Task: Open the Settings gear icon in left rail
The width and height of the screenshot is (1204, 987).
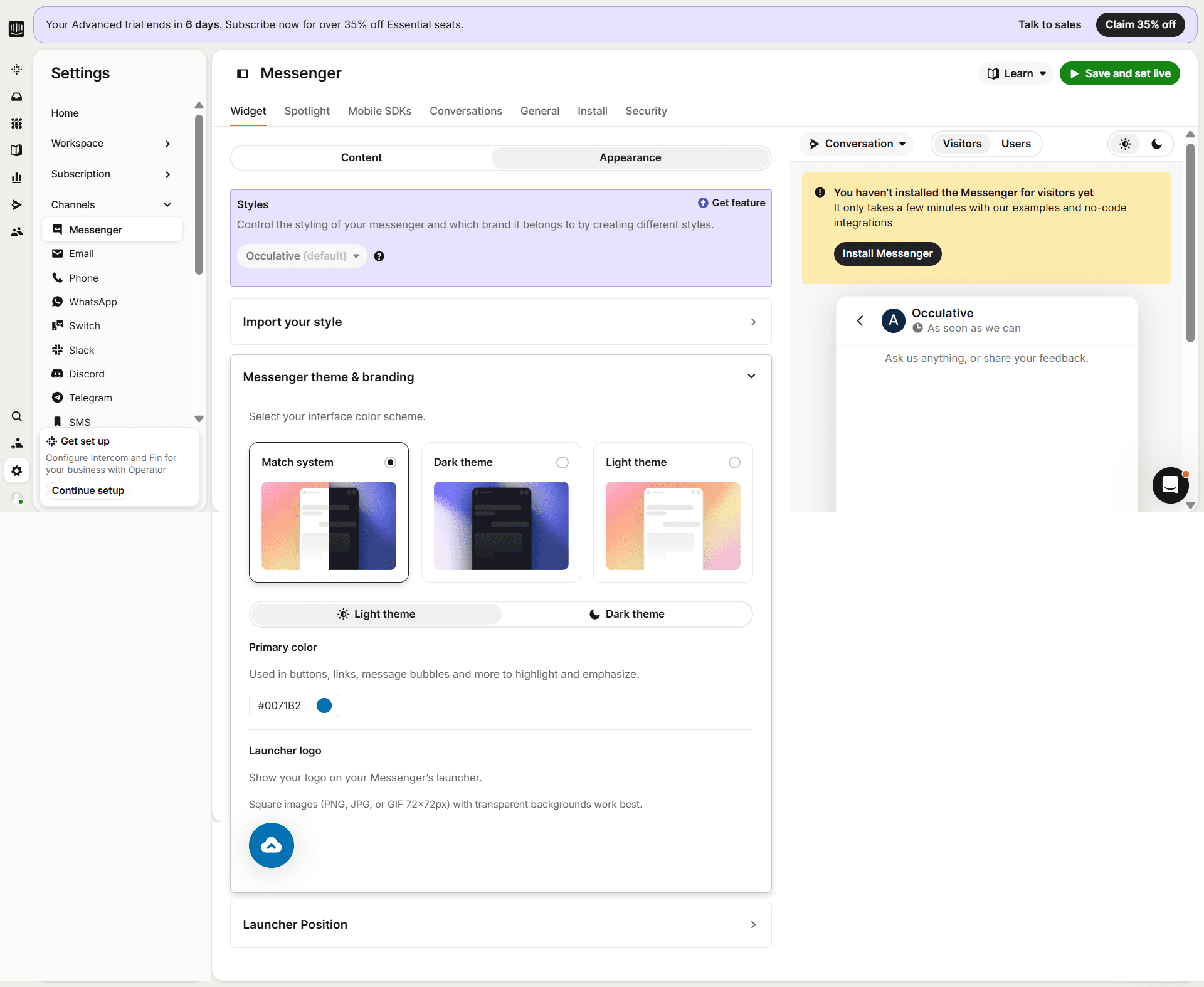Action: [17, 471]
